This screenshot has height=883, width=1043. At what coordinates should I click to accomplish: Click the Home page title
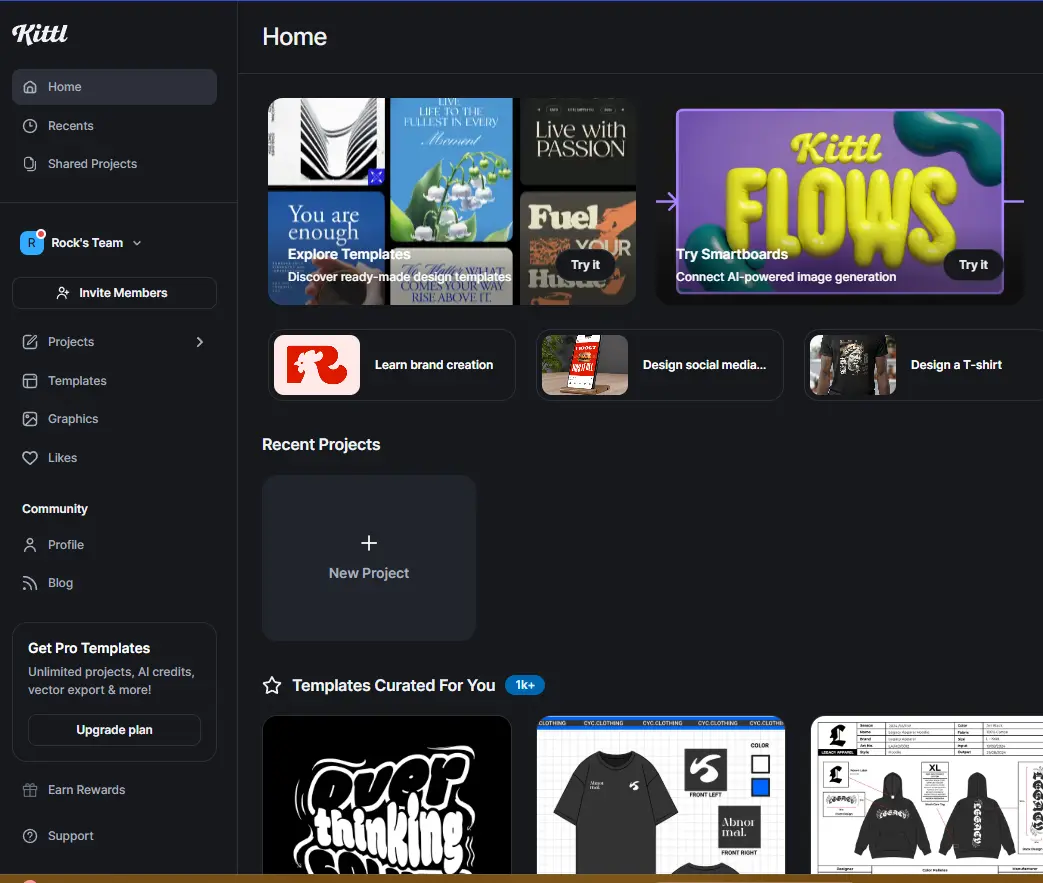(x=295, y=37)
